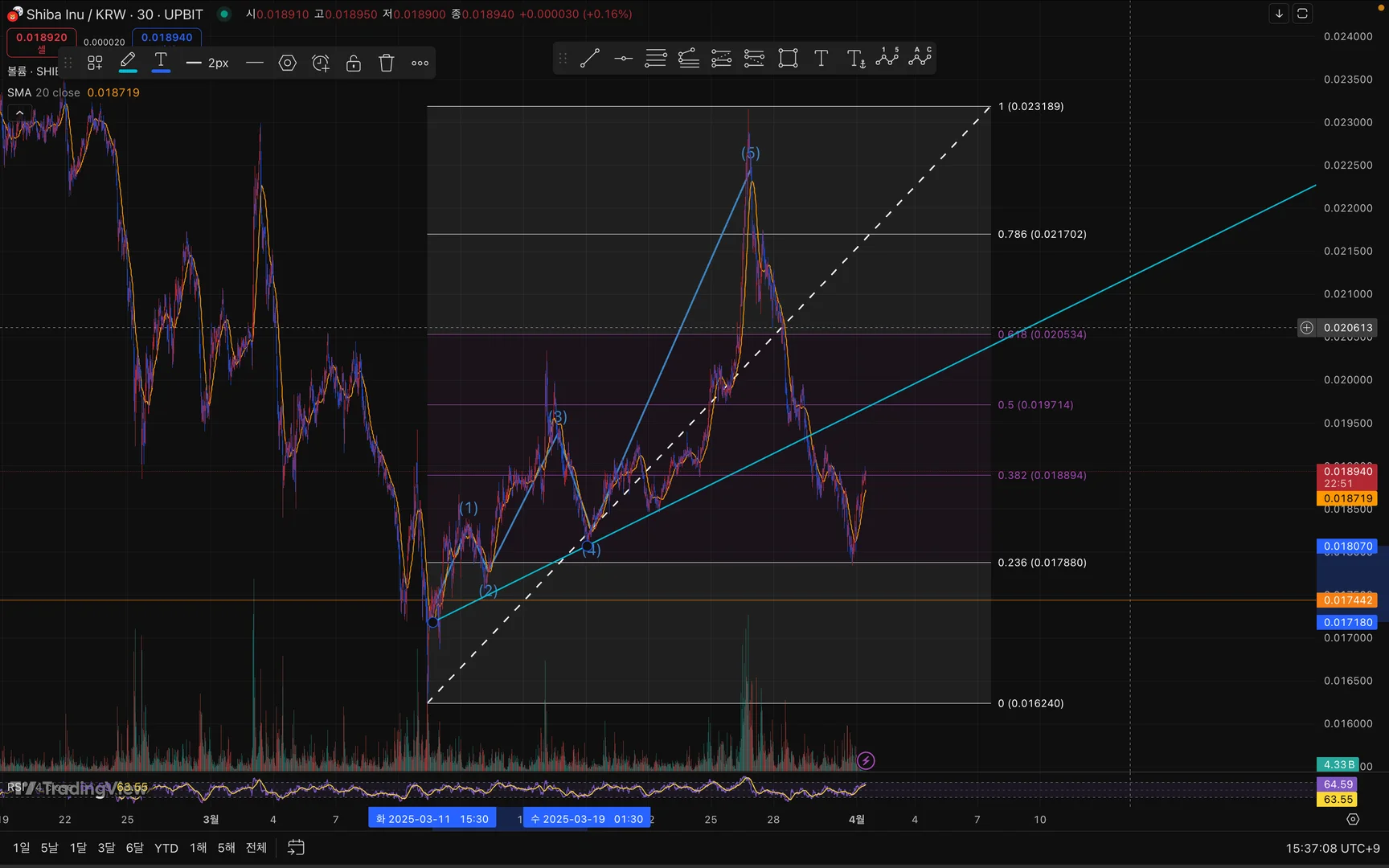Click the Fib level 0 (0.016240) label
Image resolution: width=1389 pixels, height=868 pixels.
pos(1031,703)
